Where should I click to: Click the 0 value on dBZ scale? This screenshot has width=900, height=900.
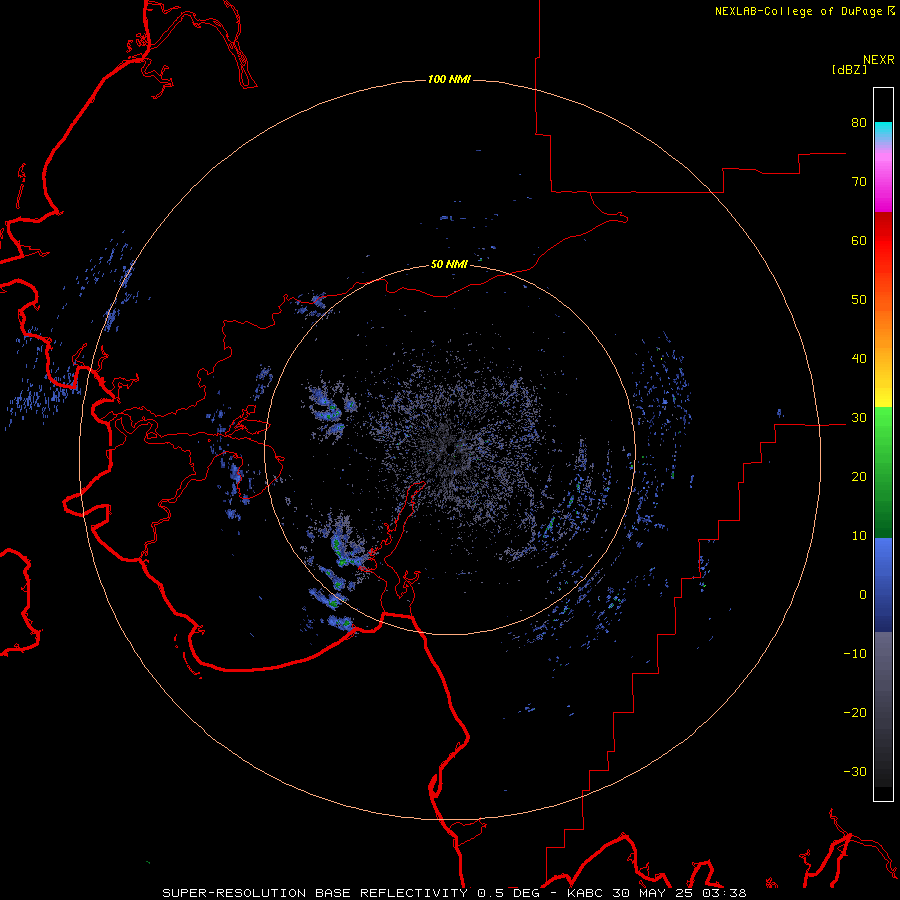(863, 595)
